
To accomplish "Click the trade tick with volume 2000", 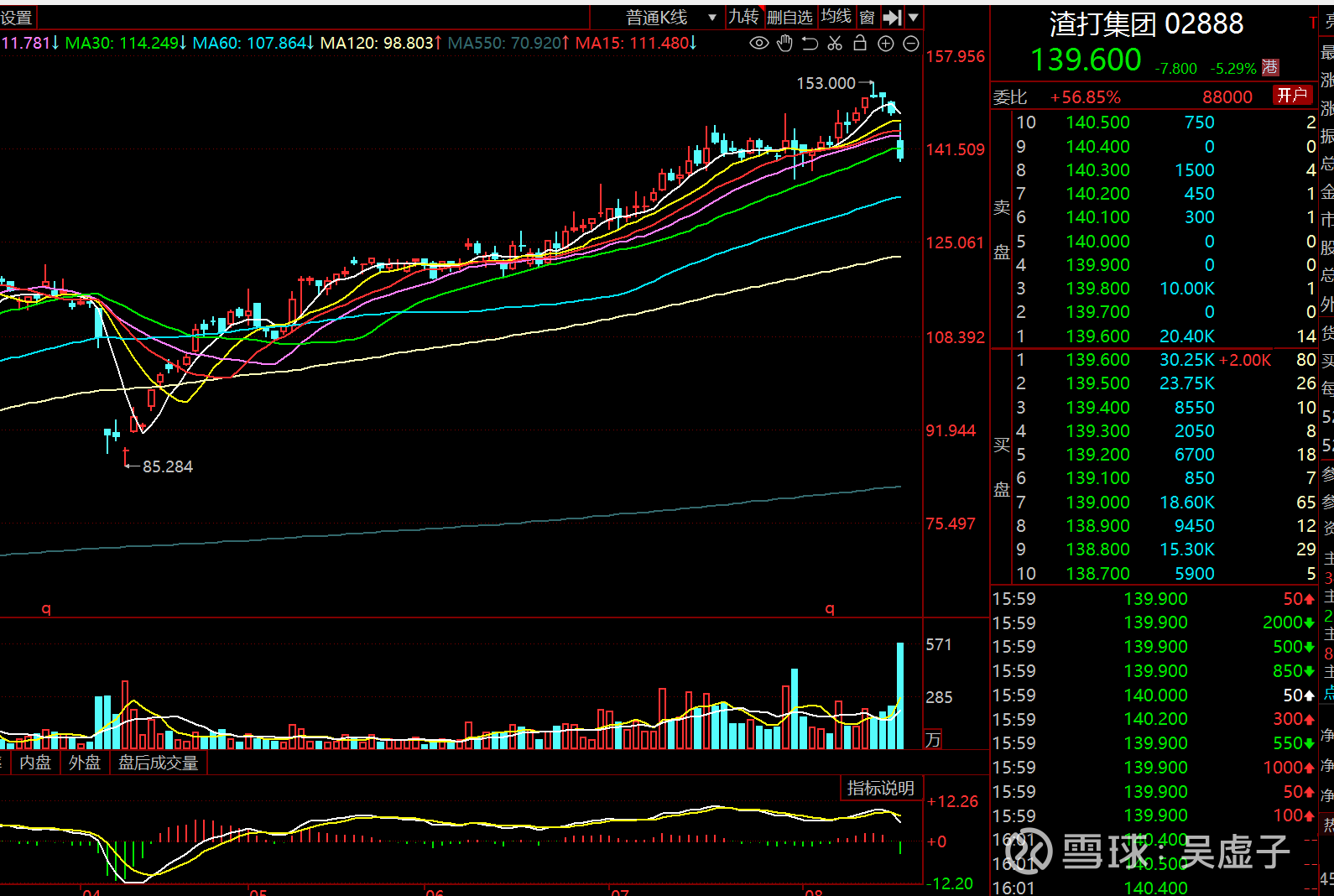I will tap(1154, 623).
